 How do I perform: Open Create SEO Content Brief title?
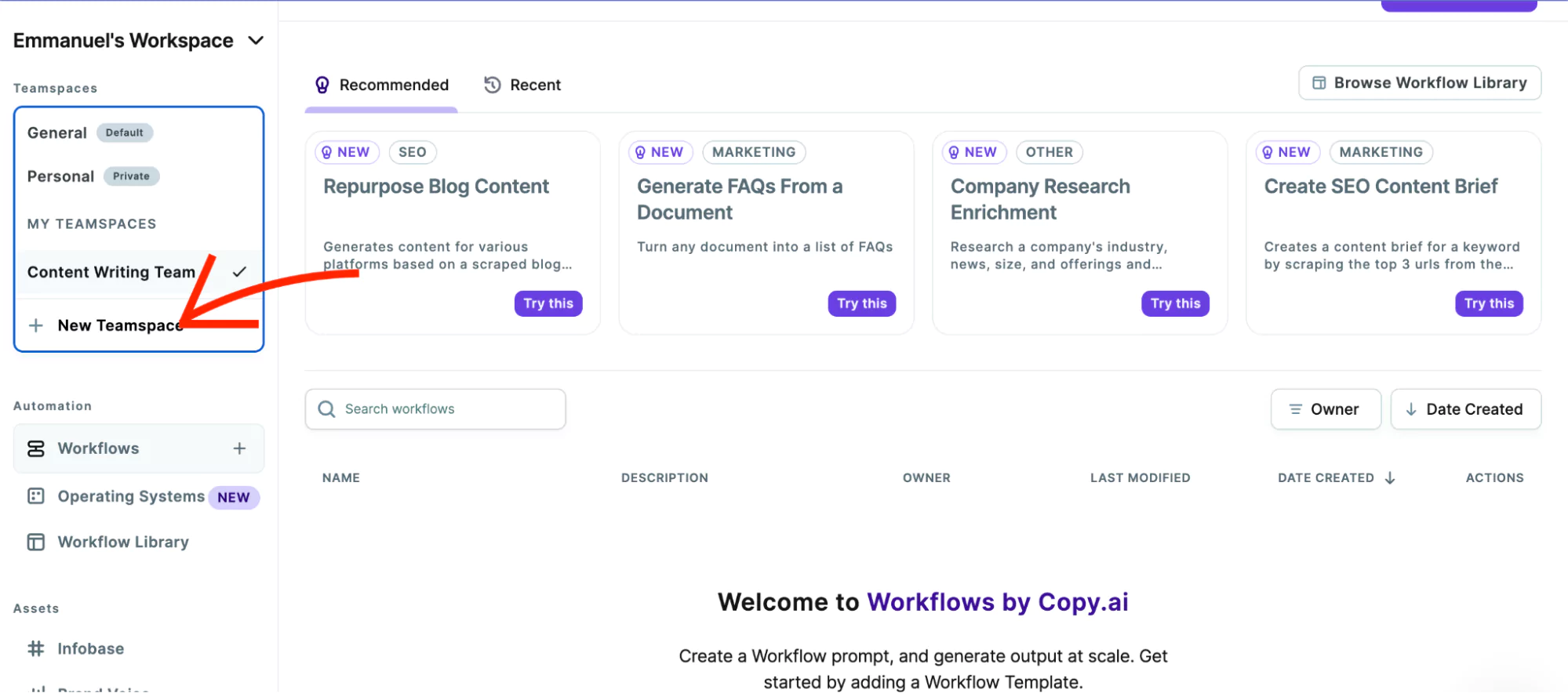coord(1381,187)
